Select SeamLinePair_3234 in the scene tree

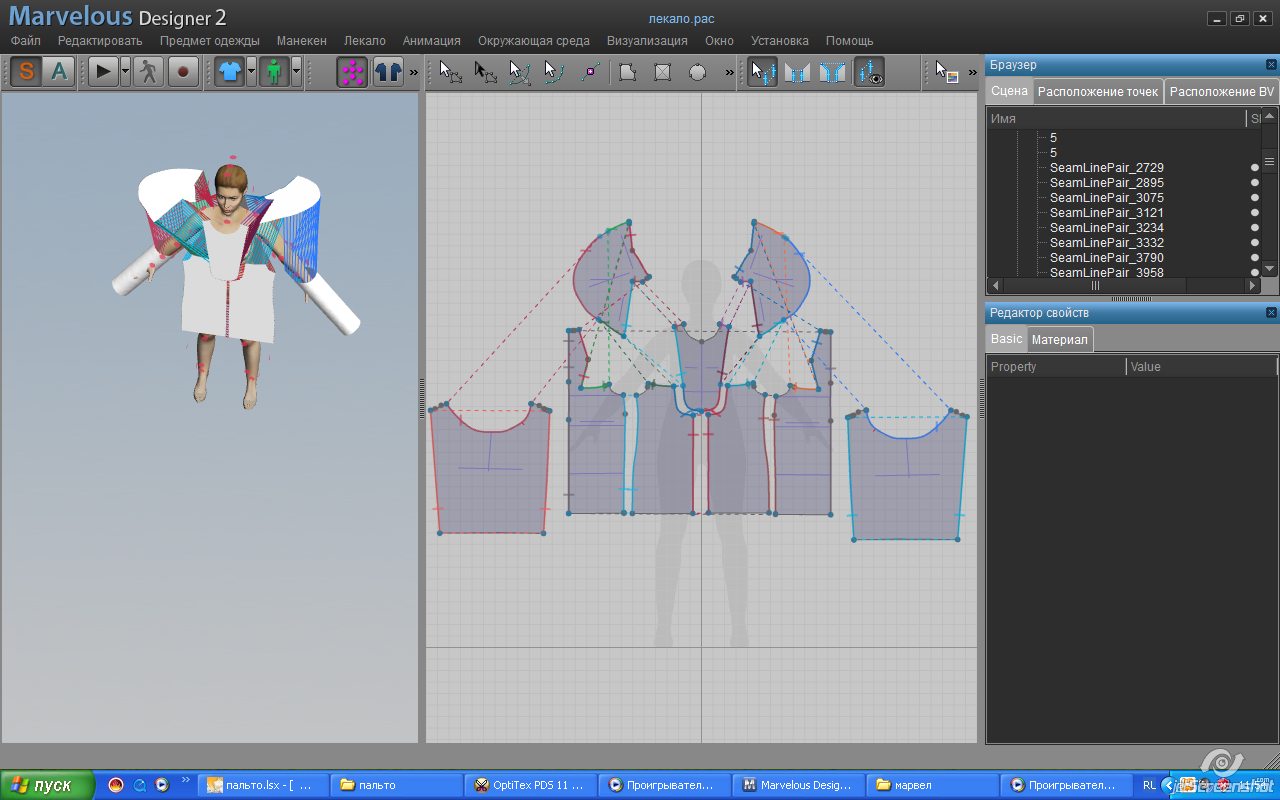1106,228
